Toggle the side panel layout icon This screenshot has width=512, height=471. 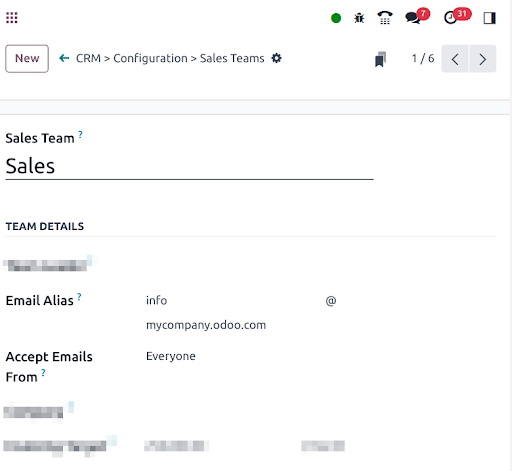click(490, 18)
